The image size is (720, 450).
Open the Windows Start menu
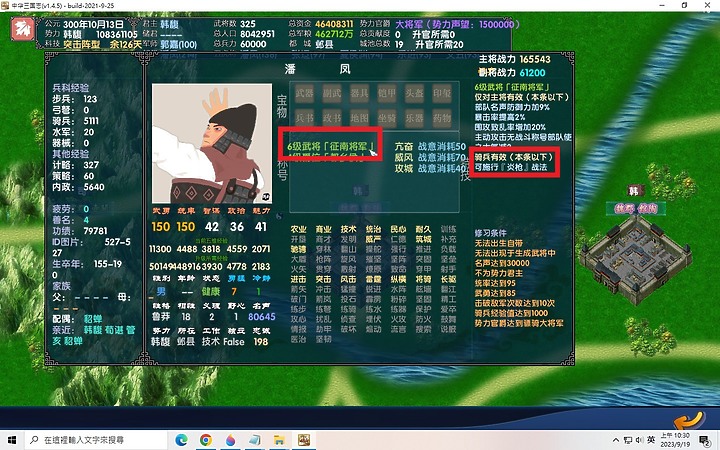click(x=12, y=440)
